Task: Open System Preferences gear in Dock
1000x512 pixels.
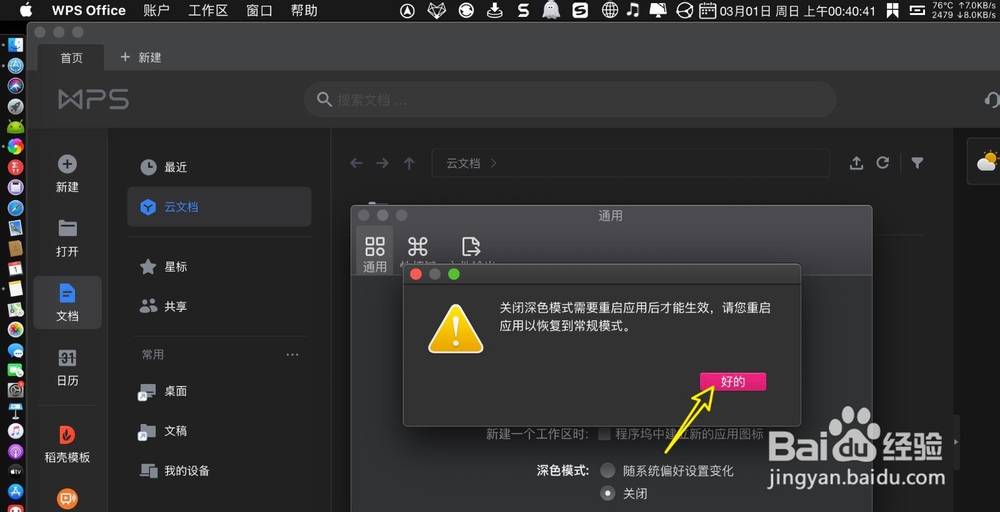Action: coord(15,390)
